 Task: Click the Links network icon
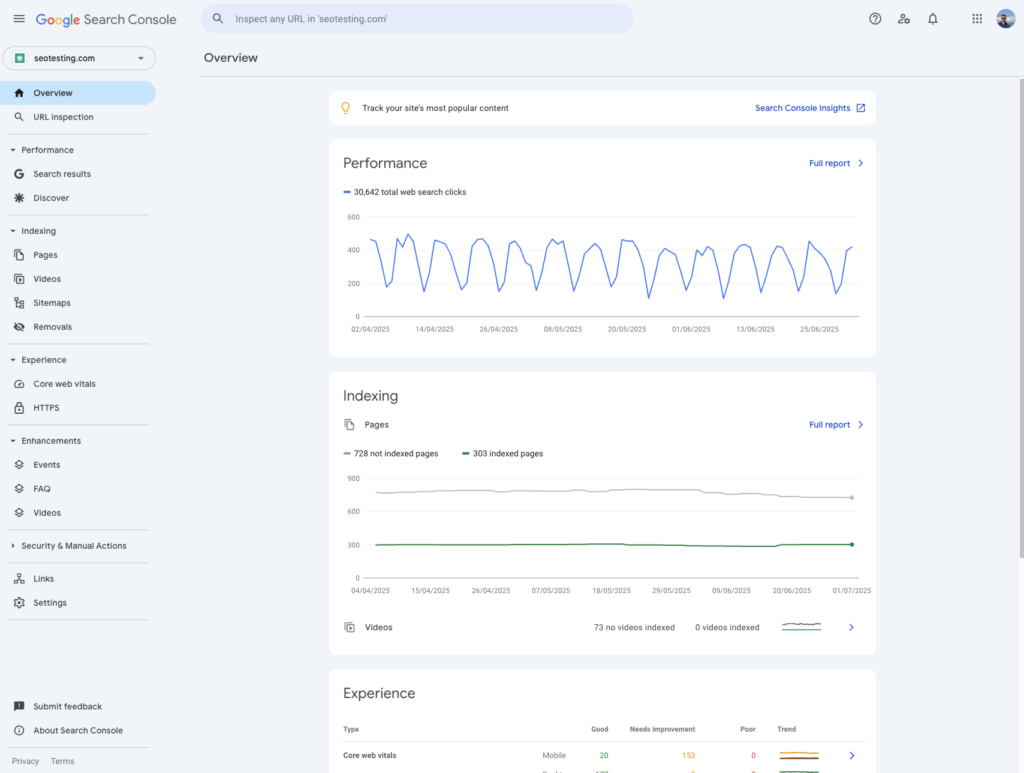click(19, 578)
